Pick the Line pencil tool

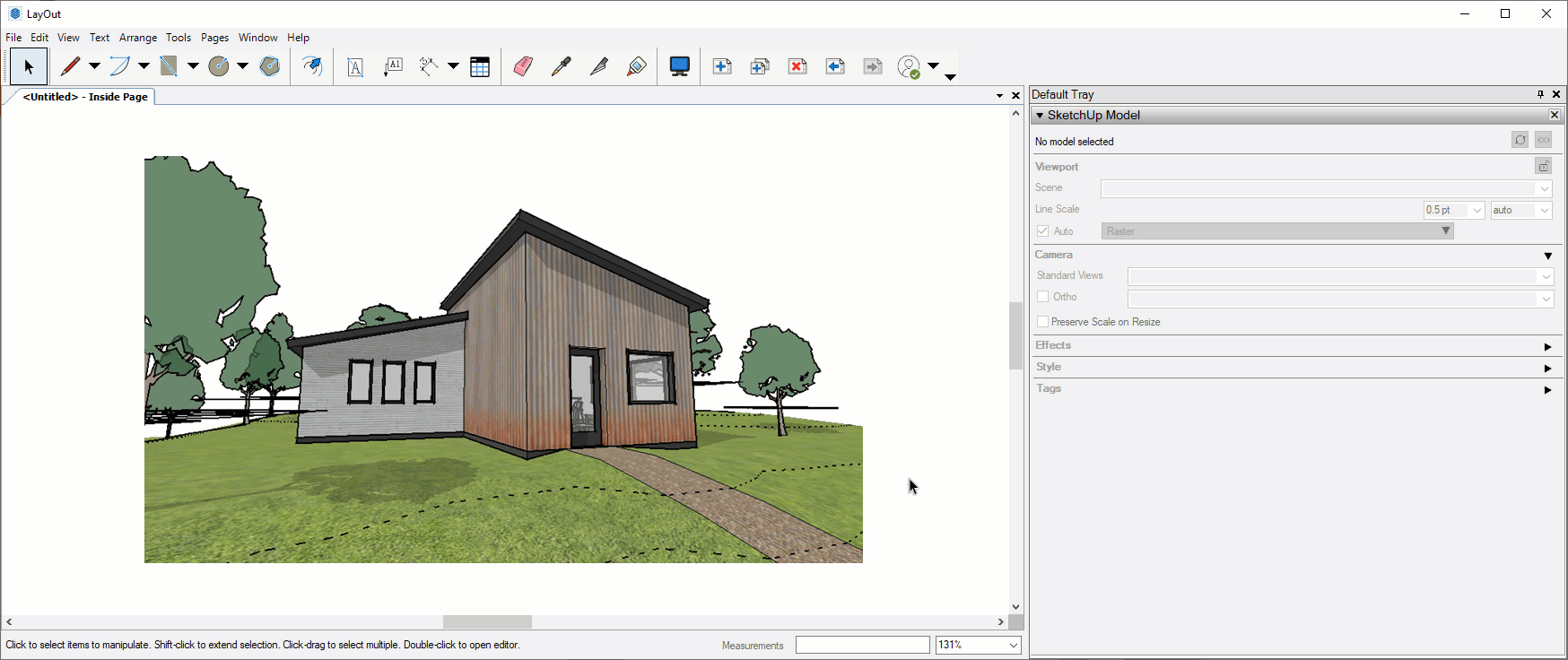[x=70, y=66]
